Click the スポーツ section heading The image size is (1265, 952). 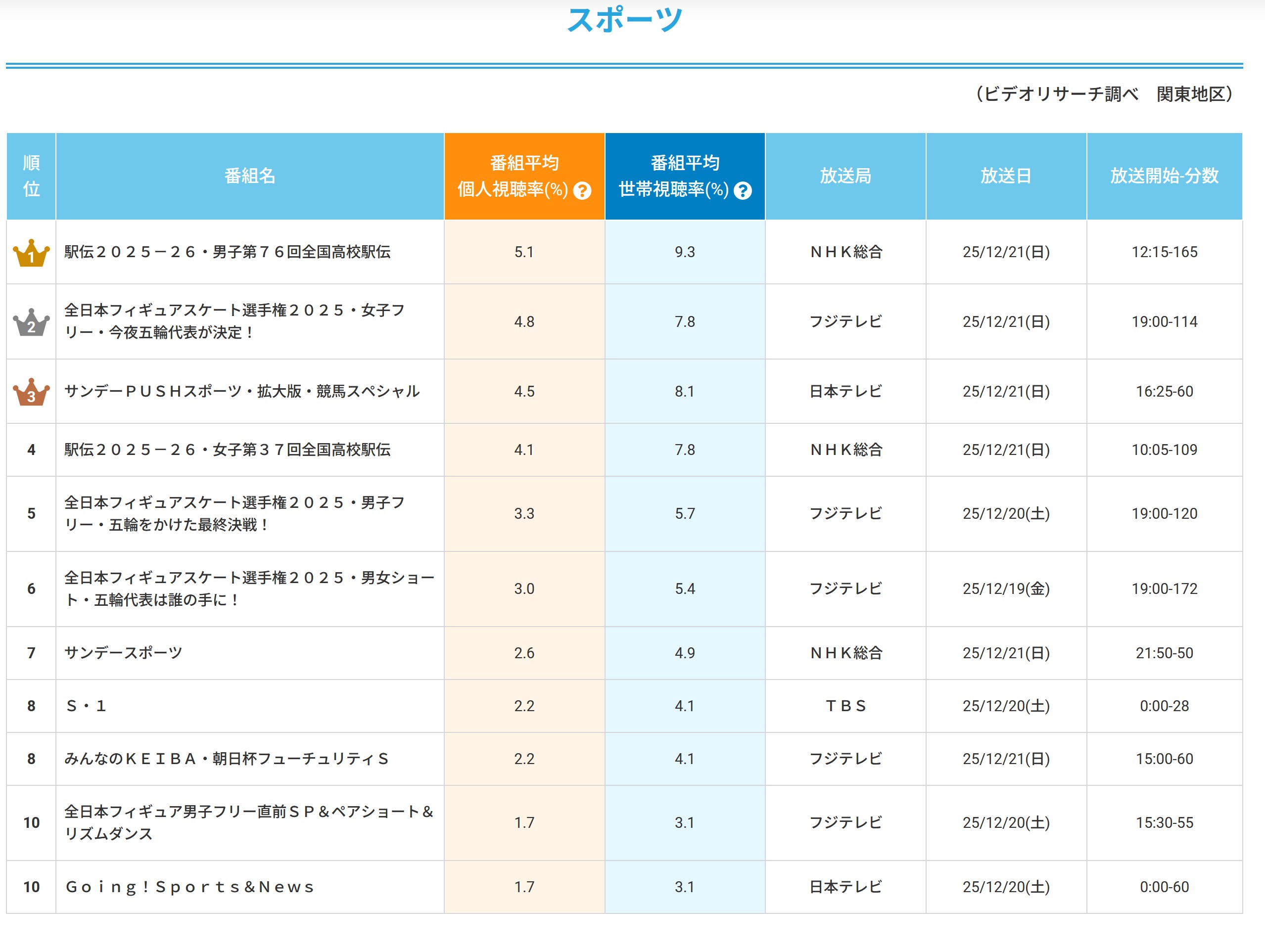click(624, 20)
